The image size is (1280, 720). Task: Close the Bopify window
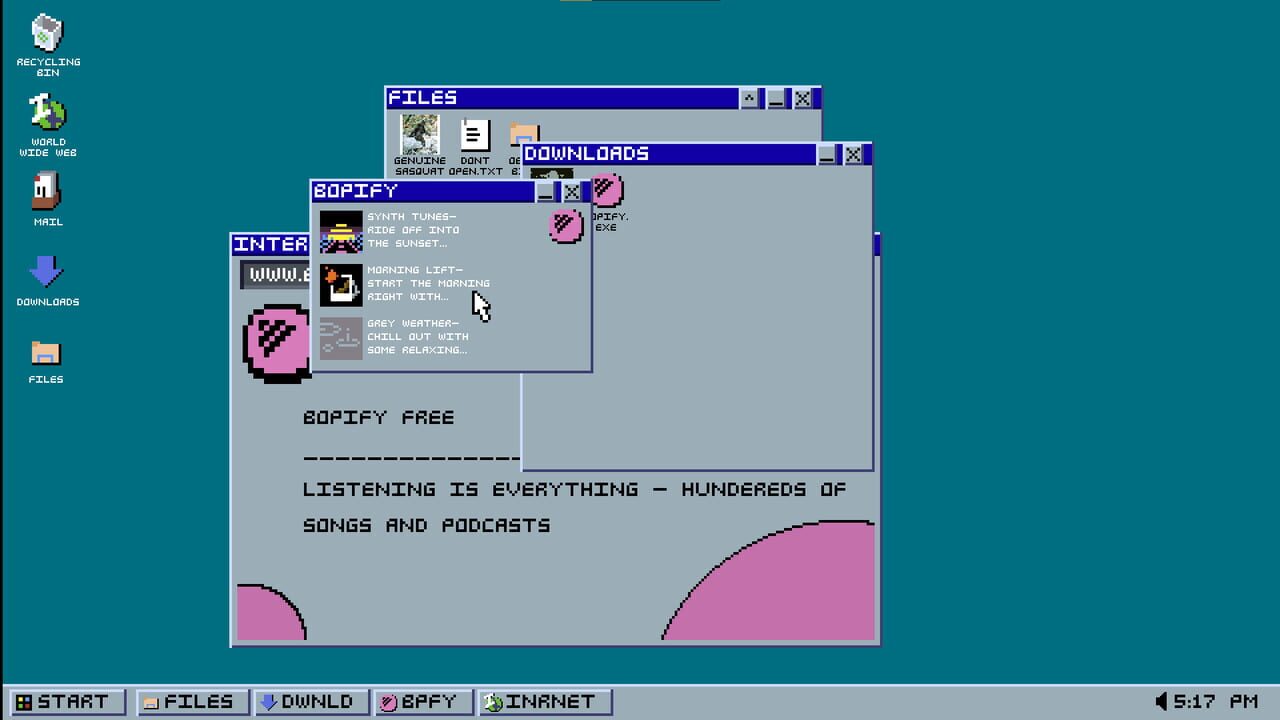[x=572, y=192]
